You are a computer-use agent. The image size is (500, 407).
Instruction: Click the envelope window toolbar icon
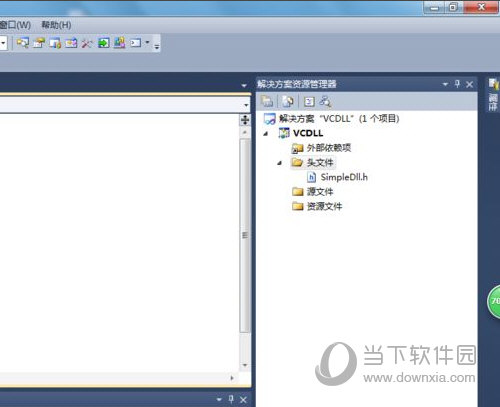tap(71, 43)
